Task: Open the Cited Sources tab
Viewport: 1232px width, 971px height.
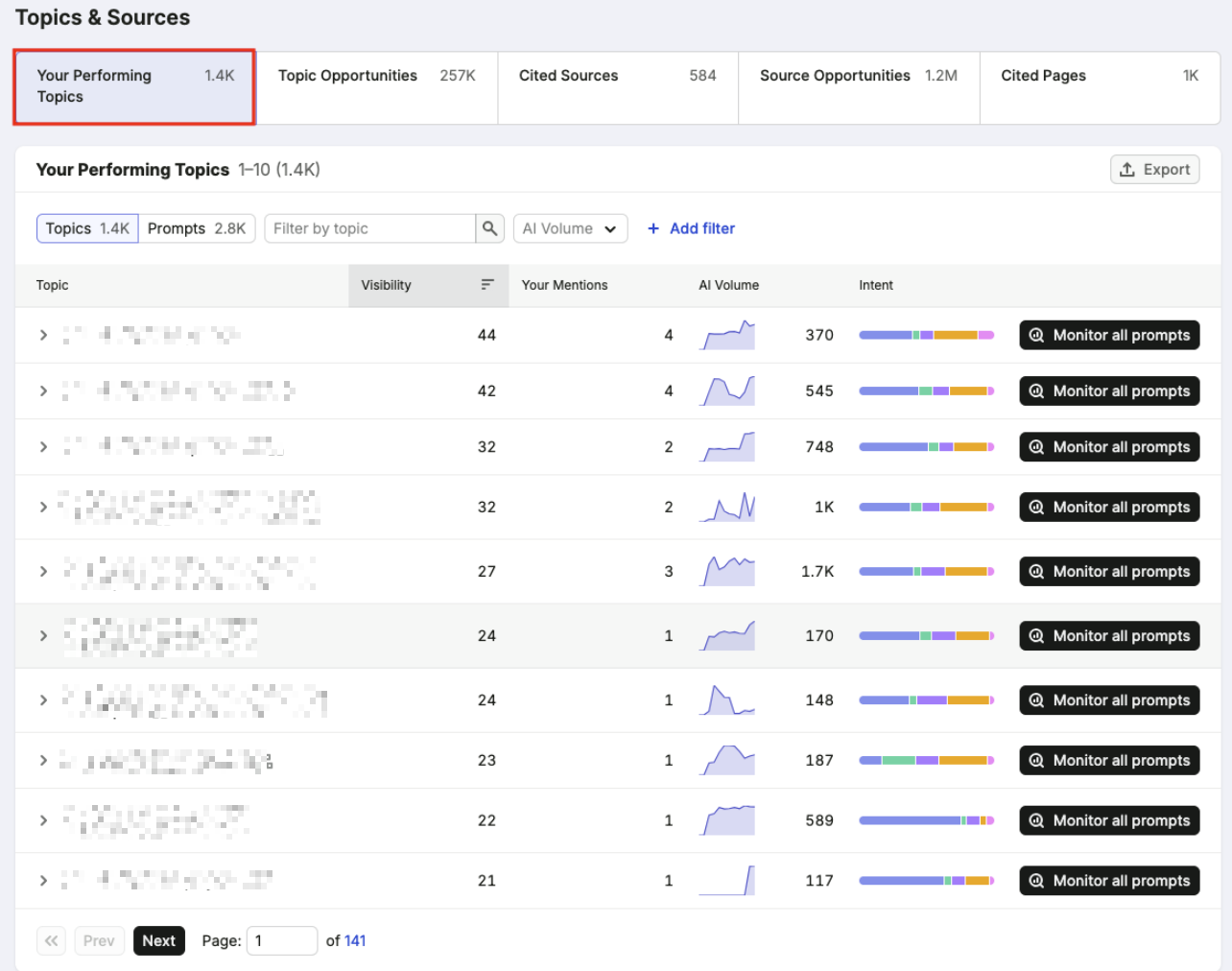Action: click(x=618, y=87)
